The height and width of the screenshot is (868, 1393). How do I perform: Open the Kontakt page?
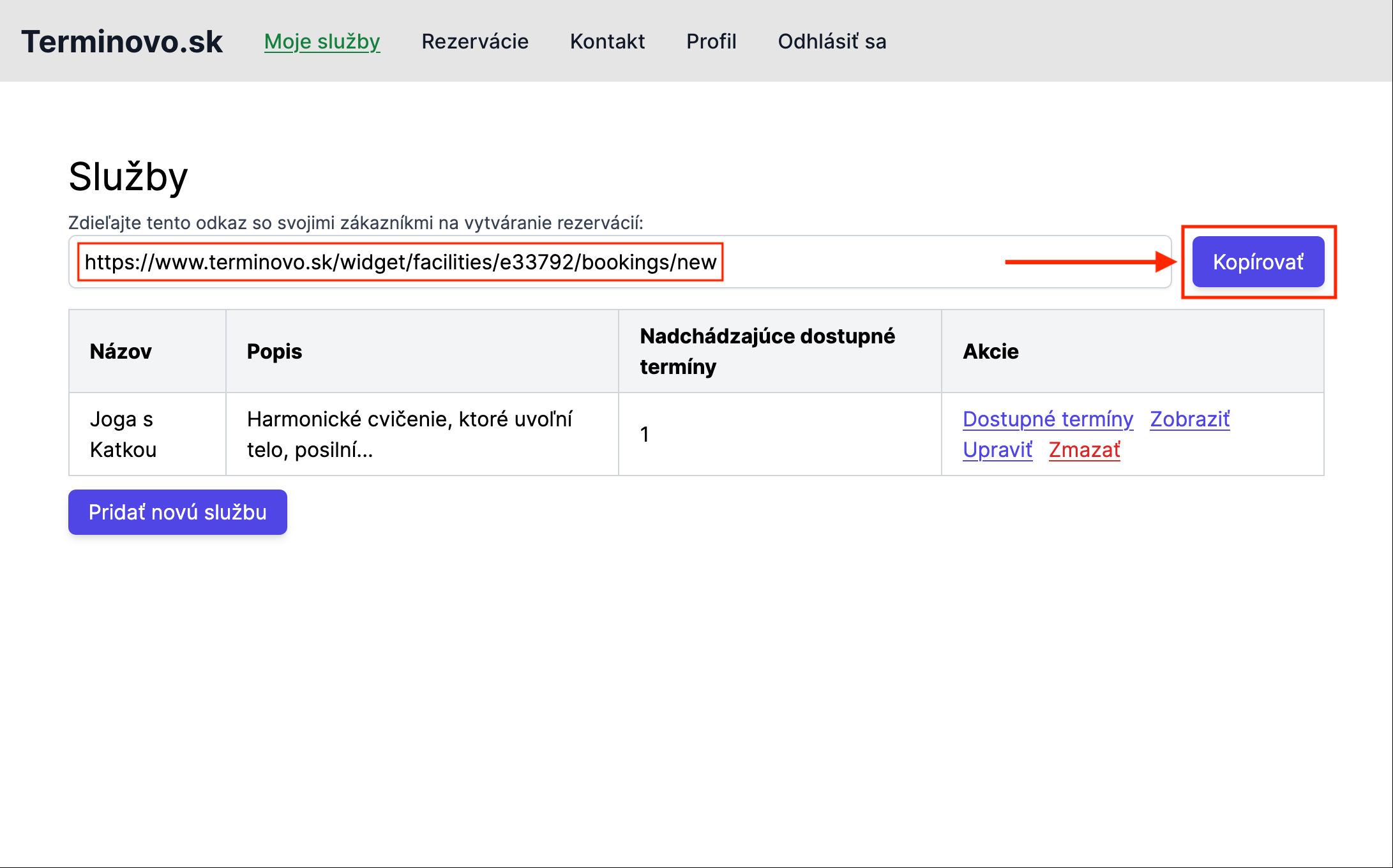(x=607, y=41)
